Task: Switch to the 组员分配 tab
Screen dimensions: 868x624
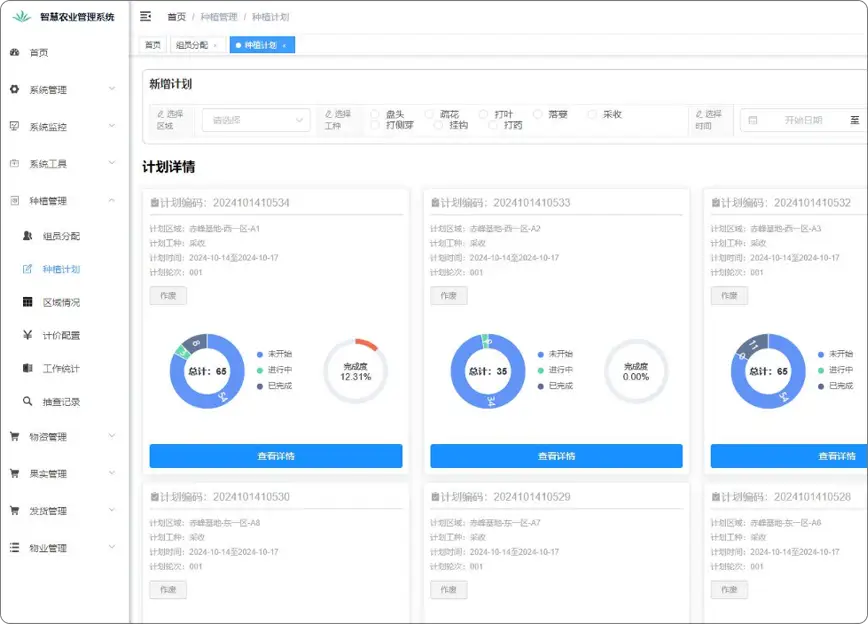Action: pyautogui.click(x=192, y=45)
